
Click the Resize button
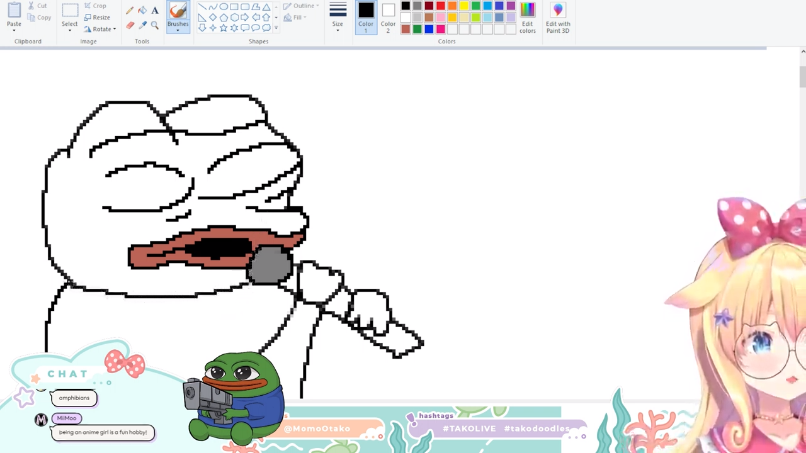pos(97,17)
